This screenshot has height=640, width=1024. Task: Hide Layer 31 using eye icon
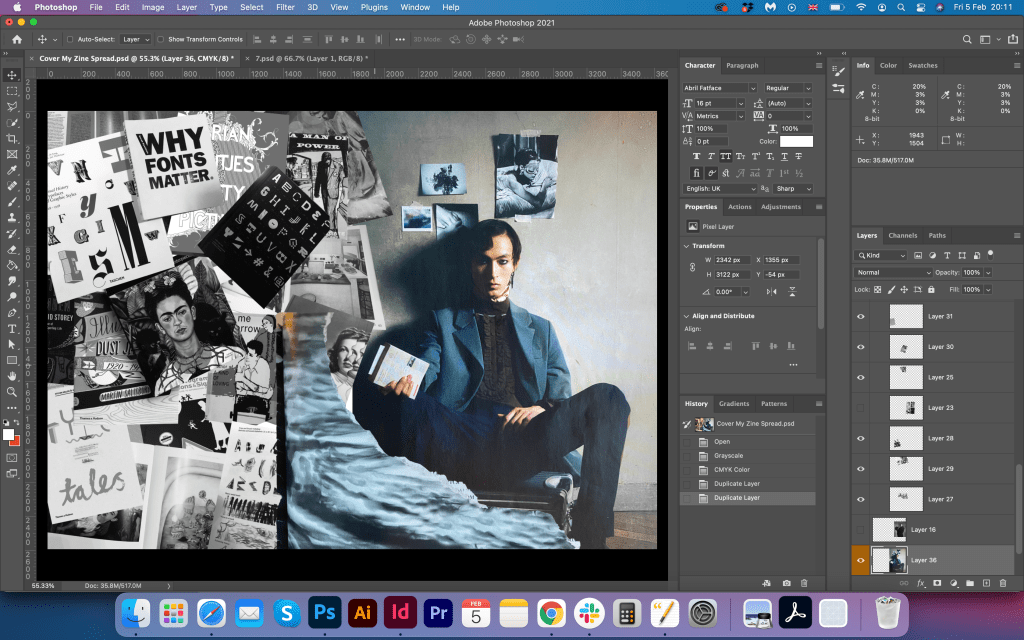[x=860, y=317]
